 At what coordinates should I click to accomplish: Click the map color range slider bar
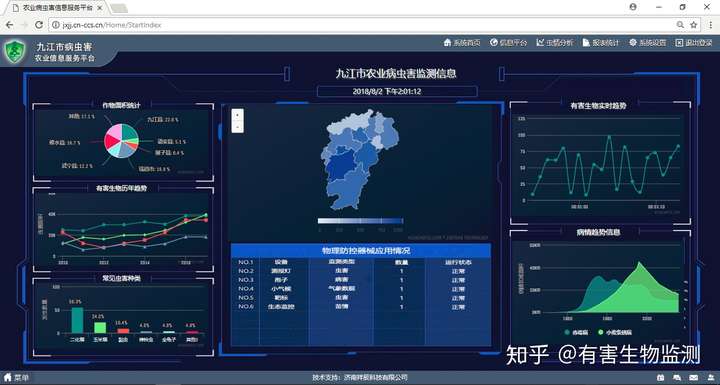pos(360,221)
